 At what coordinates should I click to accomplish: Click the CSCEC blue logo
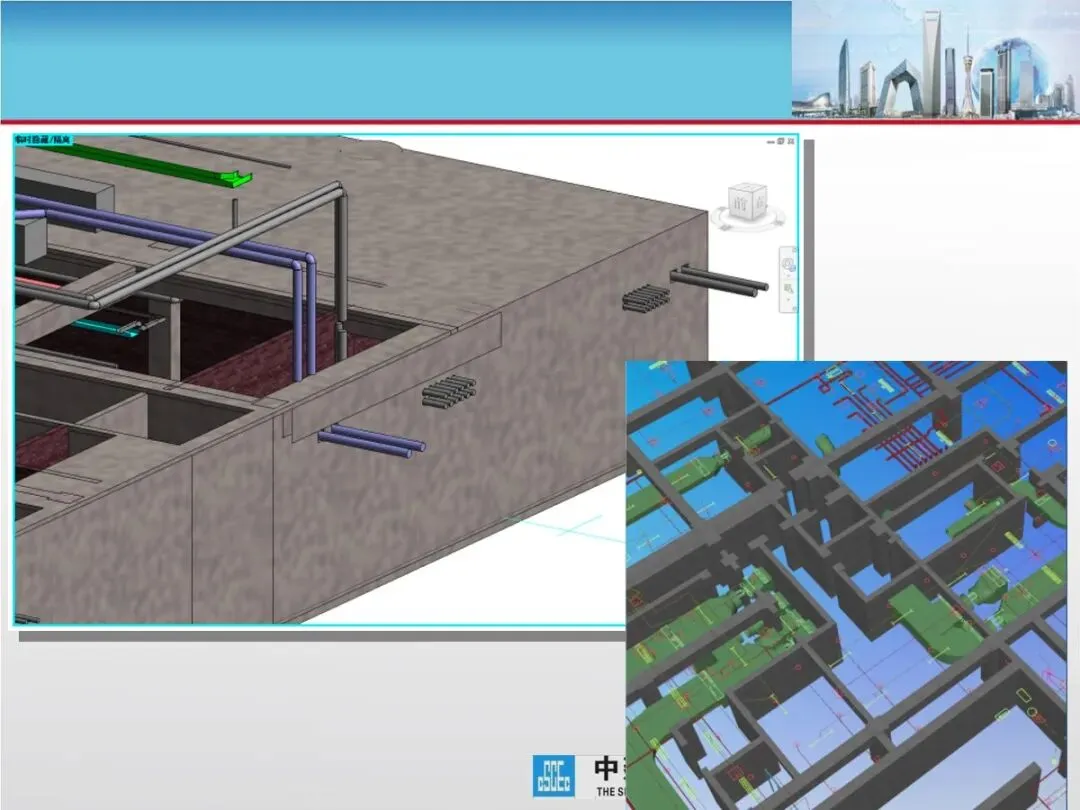(554, 776)
